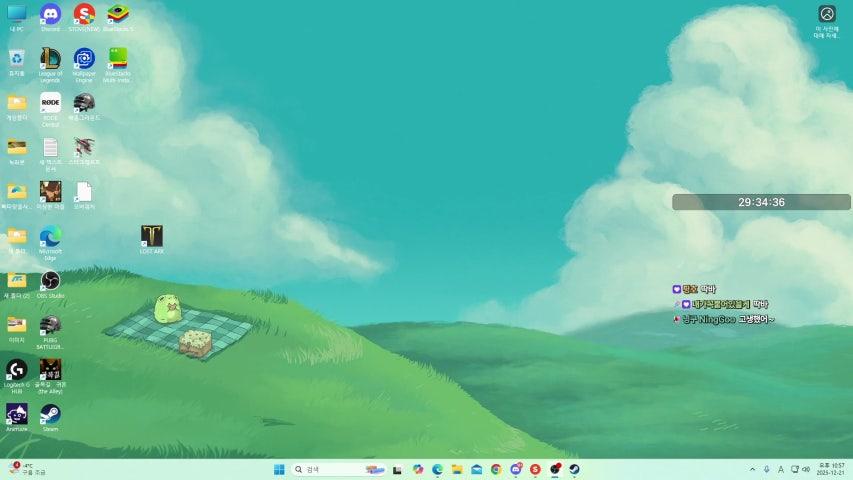Viewport: 853px width, 480px height.
Task: Open the folder beside RODE Central
Action: (x=17, y=107)
